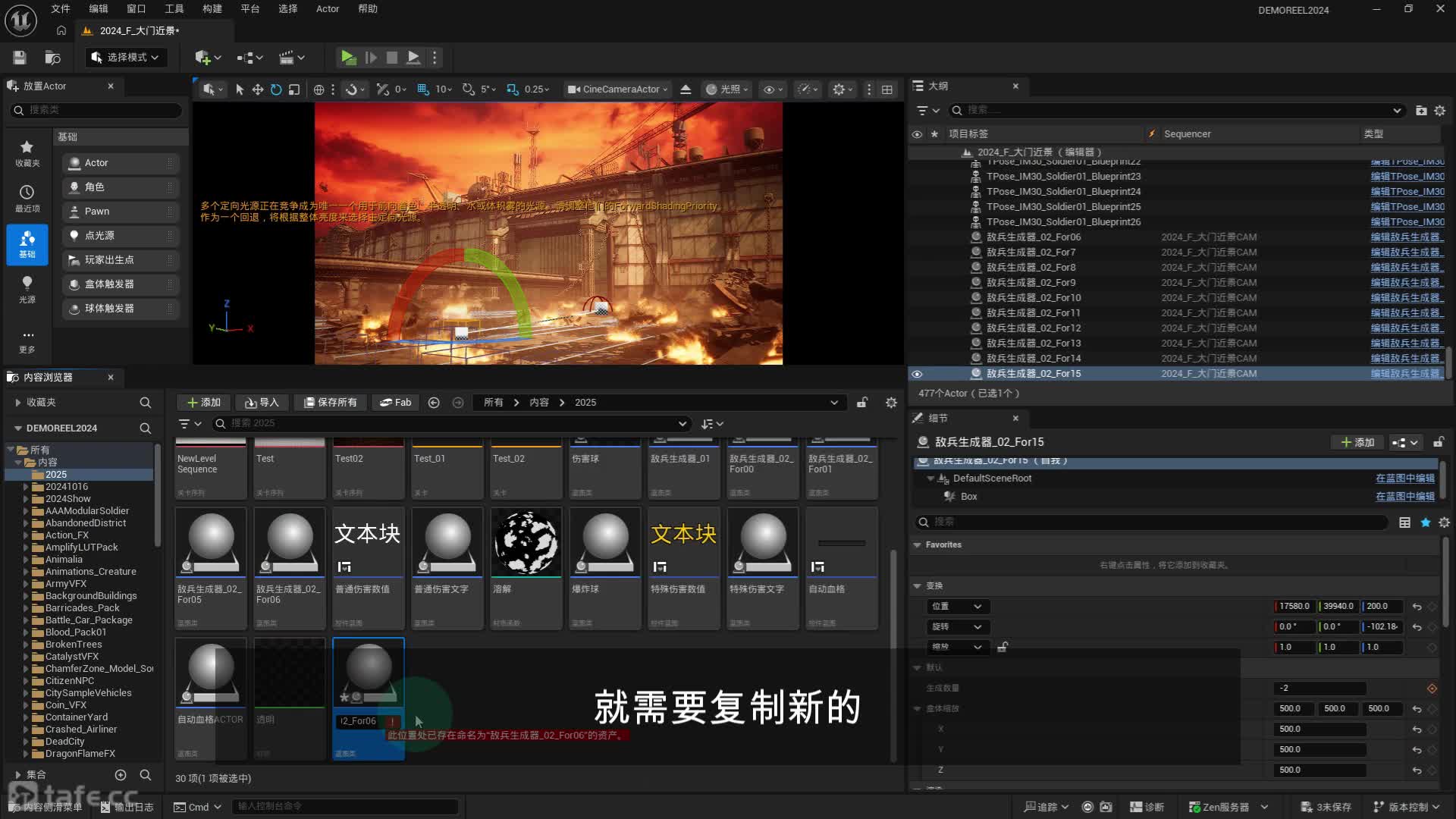1456x819 pixels.
Task: Open the 工具 menu
Action: coord(174,9)
